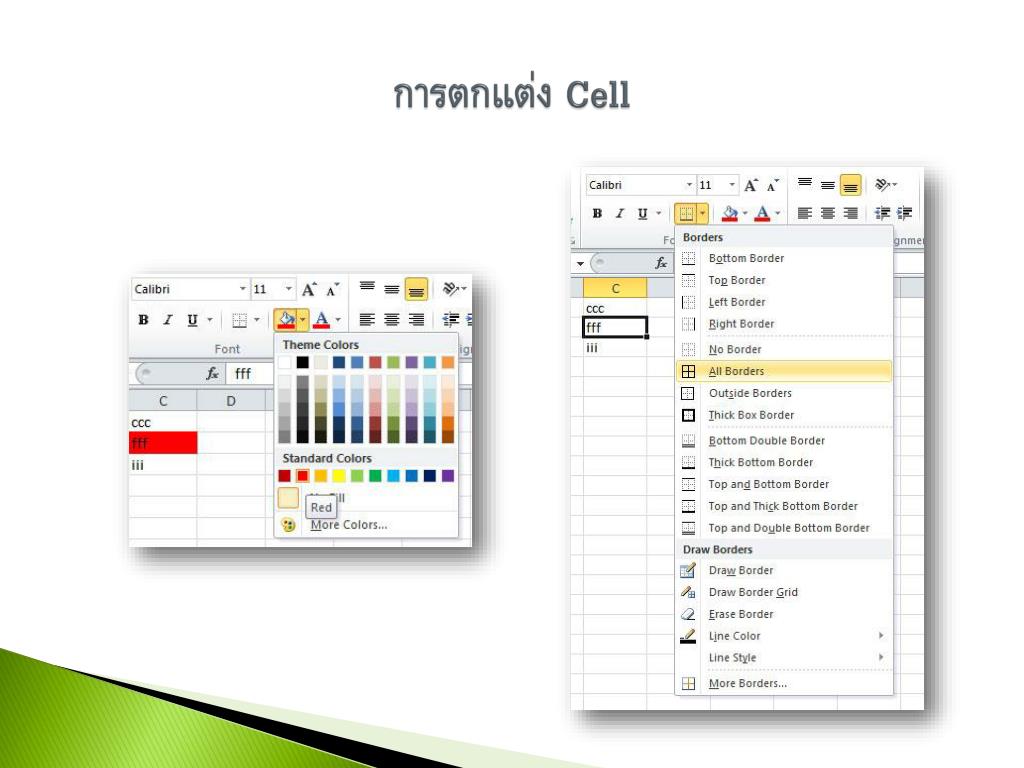Open font size 11 dropdown, left screenshot
Image resolution: width=1024 pixels, height=768 pixels.
(288, 289)
